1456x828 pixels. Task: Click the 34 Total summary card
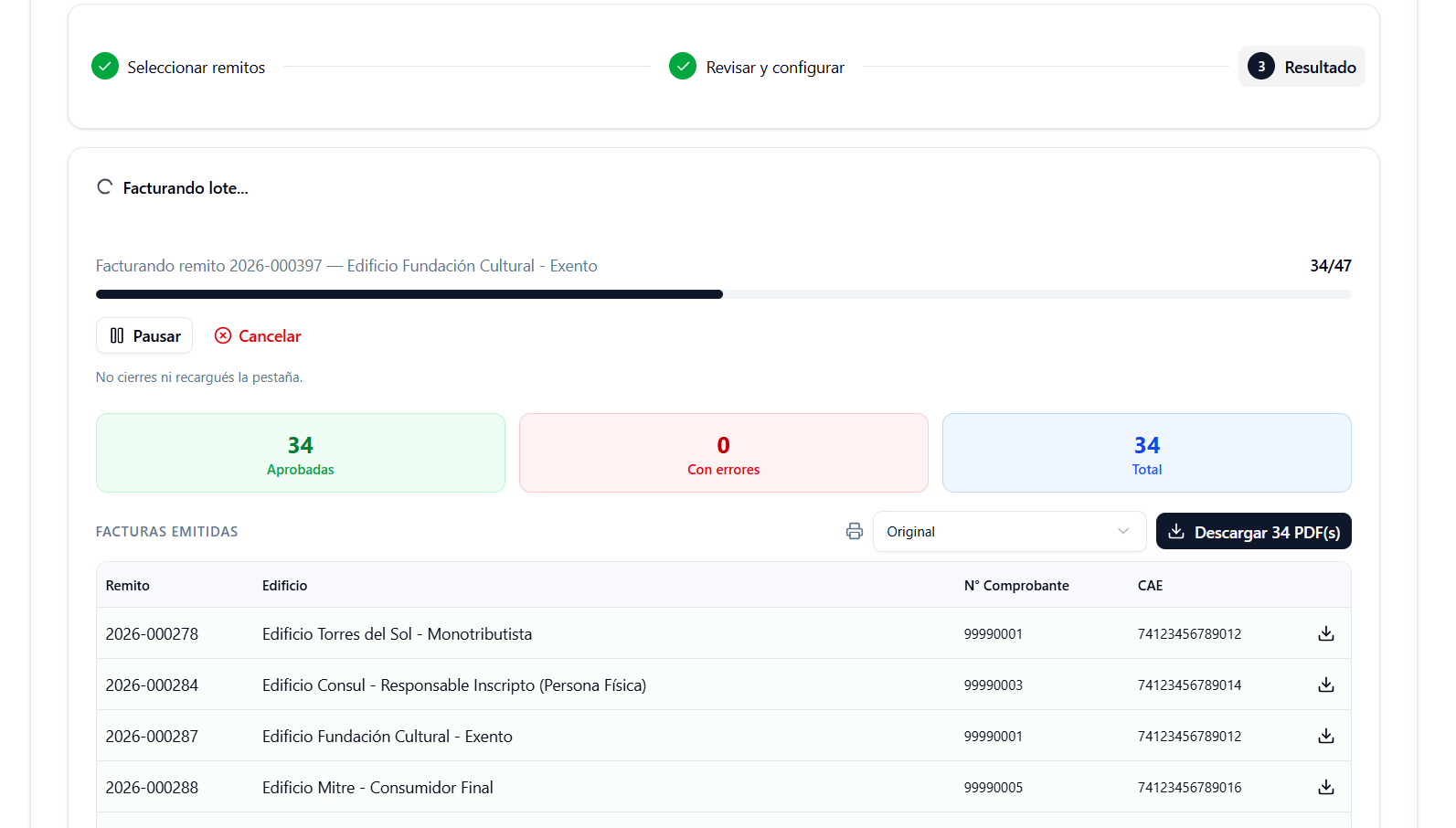coord(1147,453)
